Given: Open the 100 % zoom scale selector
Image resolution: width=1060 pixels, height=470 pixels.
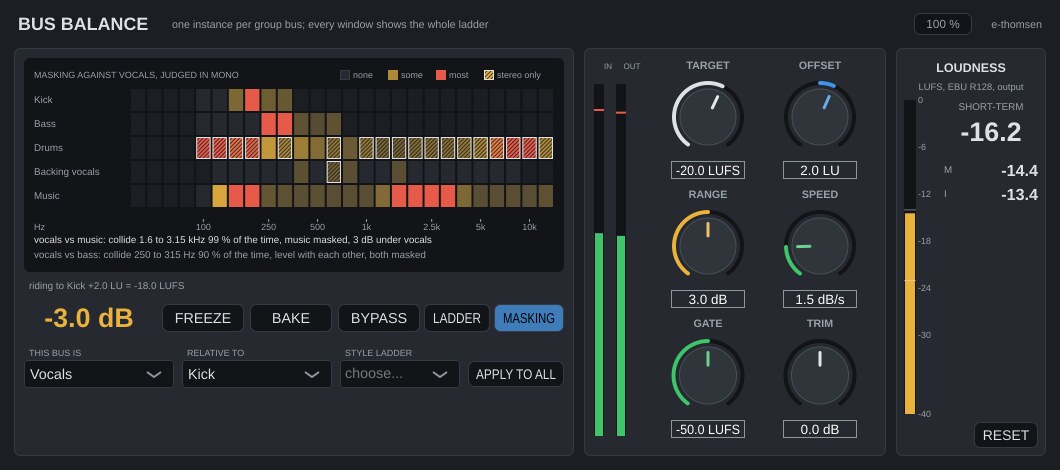Looking at the screenshot, I should pos(943,24).
